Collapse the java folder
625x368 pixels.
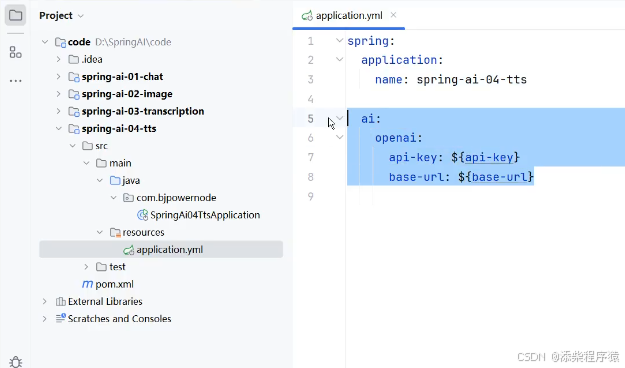pyautogui.click(x=100, y=181)
